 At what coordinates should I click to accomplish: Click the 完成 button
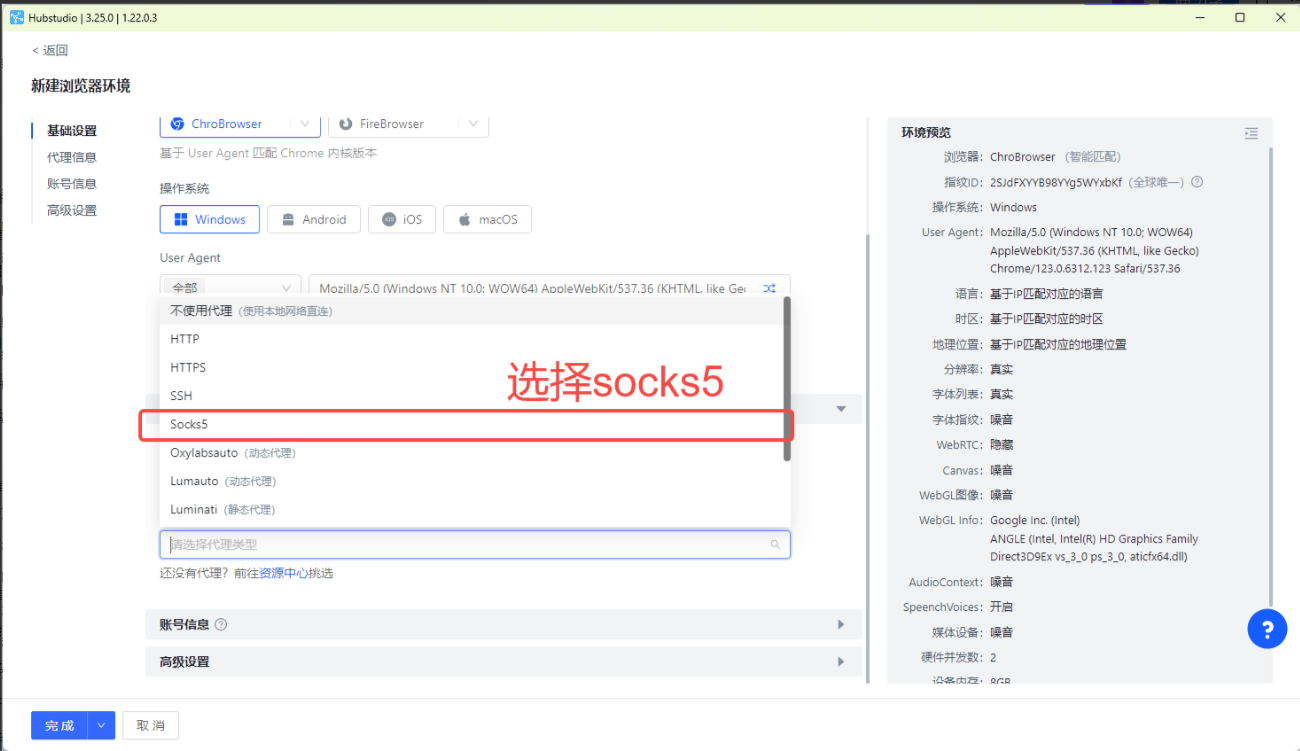click(x=60, y=725)
